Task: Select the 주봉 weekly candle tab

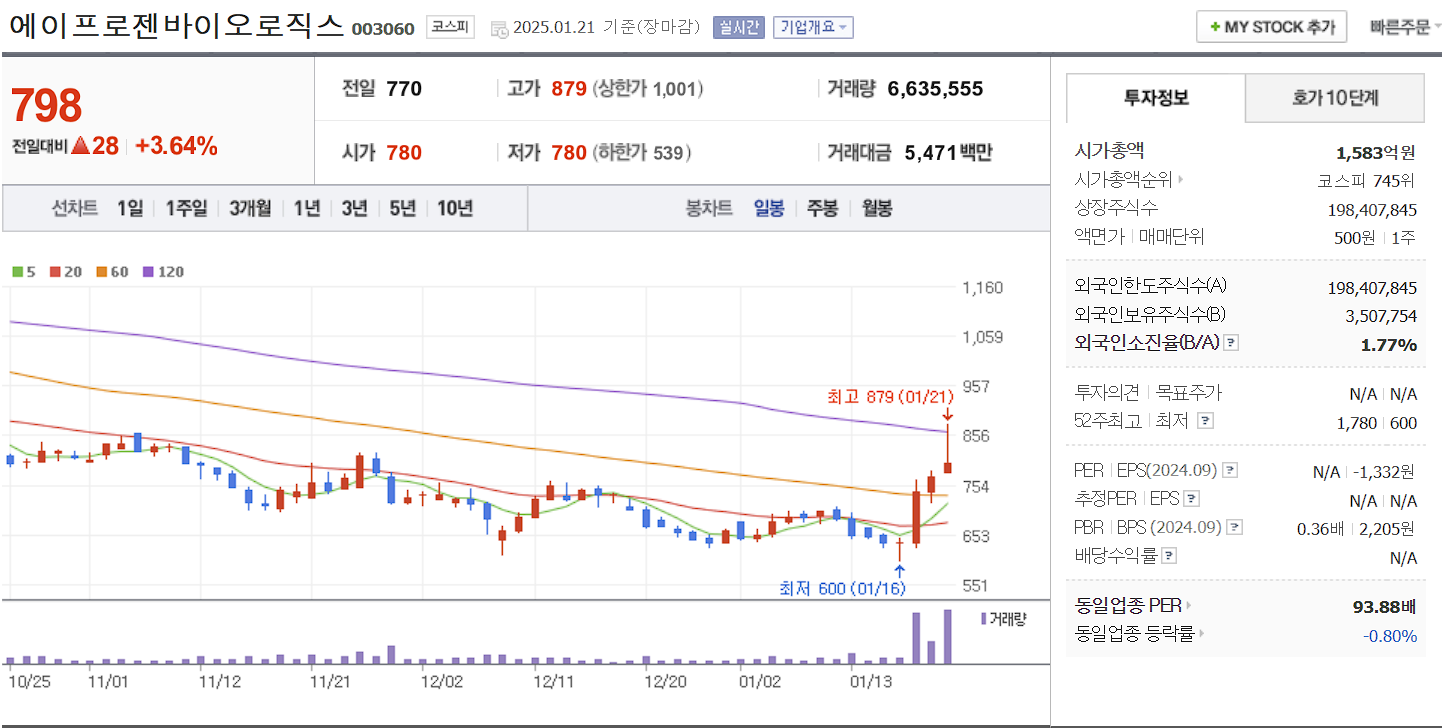Action: (x=820, y=208)
